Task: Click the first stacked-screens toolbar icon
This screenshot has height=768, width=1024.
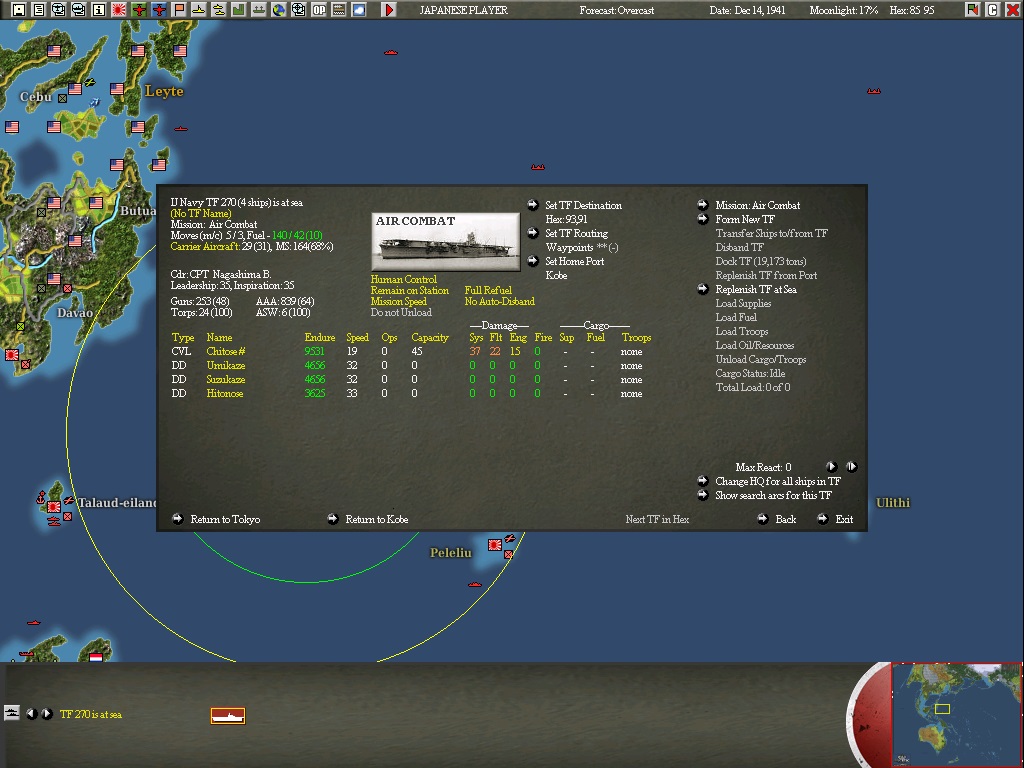Action: tap(59, 10)
